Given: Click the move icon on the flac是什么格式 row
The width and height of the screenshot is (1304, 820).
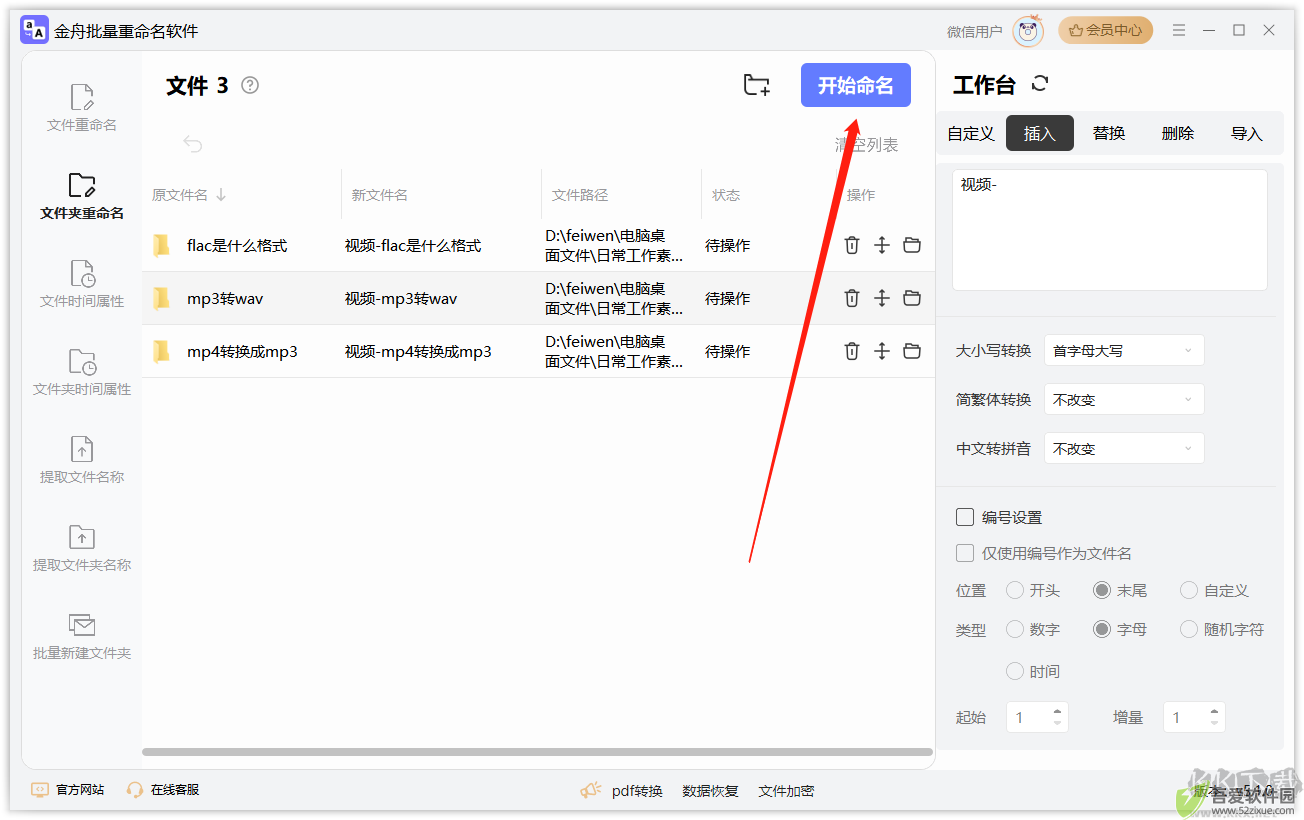Looking at the screenshot, I should [882, 245].
